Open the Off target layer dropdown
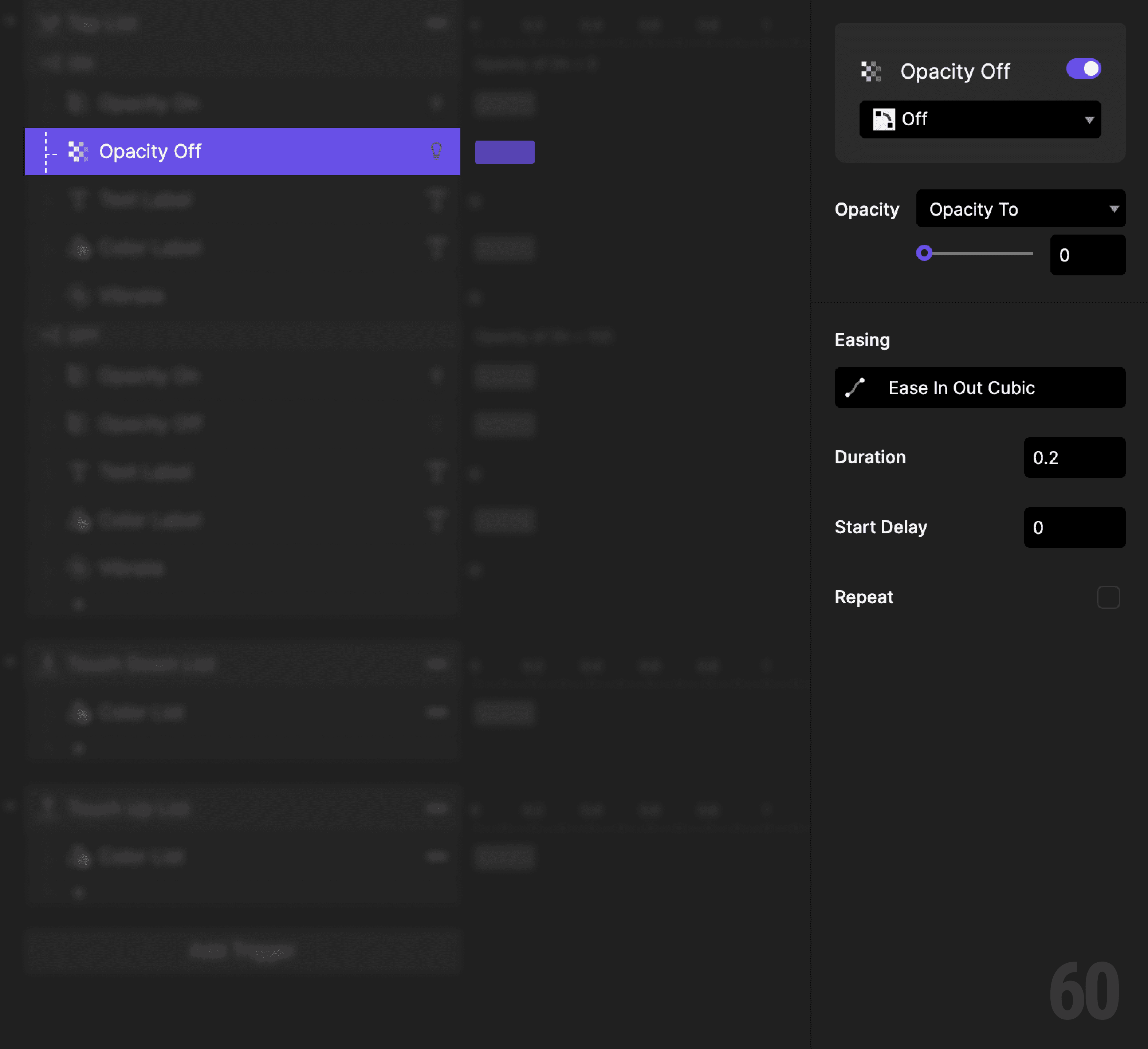Viewport: 1148px width, 1049px height. (979, 119)
